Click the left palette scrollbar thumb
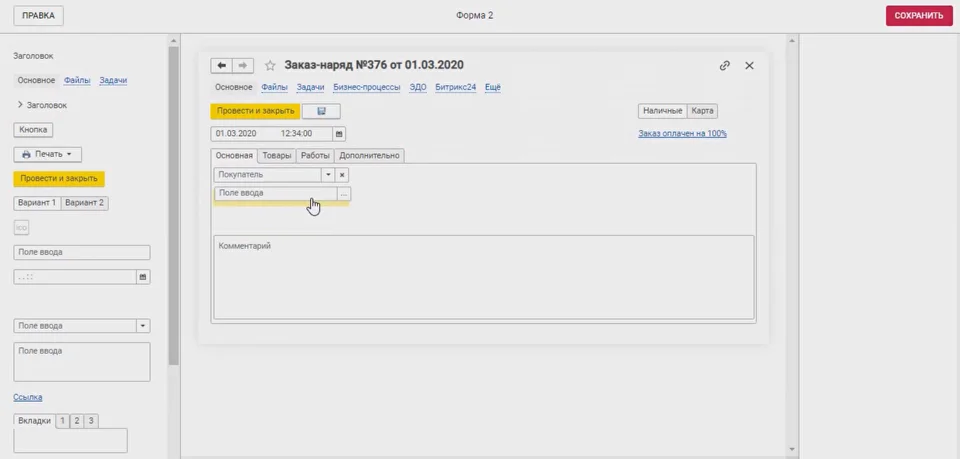This screenshot has height=459, width=960. 174,205
